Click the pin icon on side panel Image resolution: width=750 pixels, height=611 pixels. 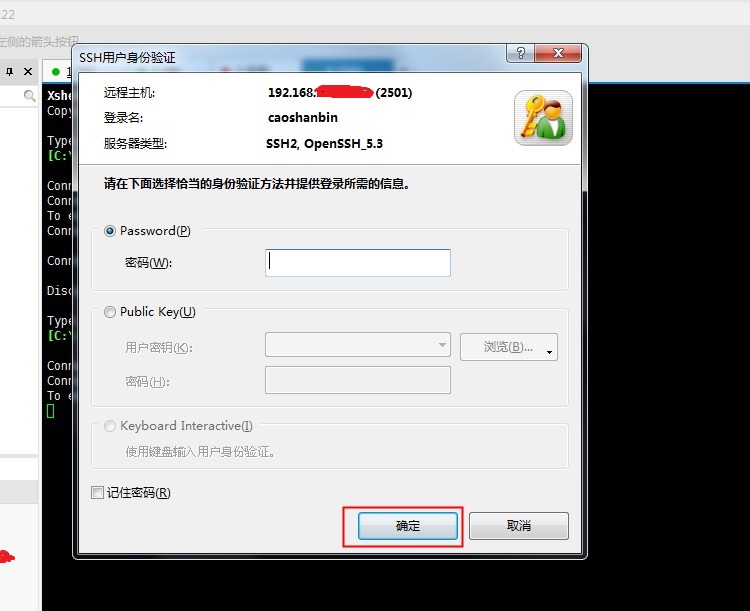tap(10, 72)
